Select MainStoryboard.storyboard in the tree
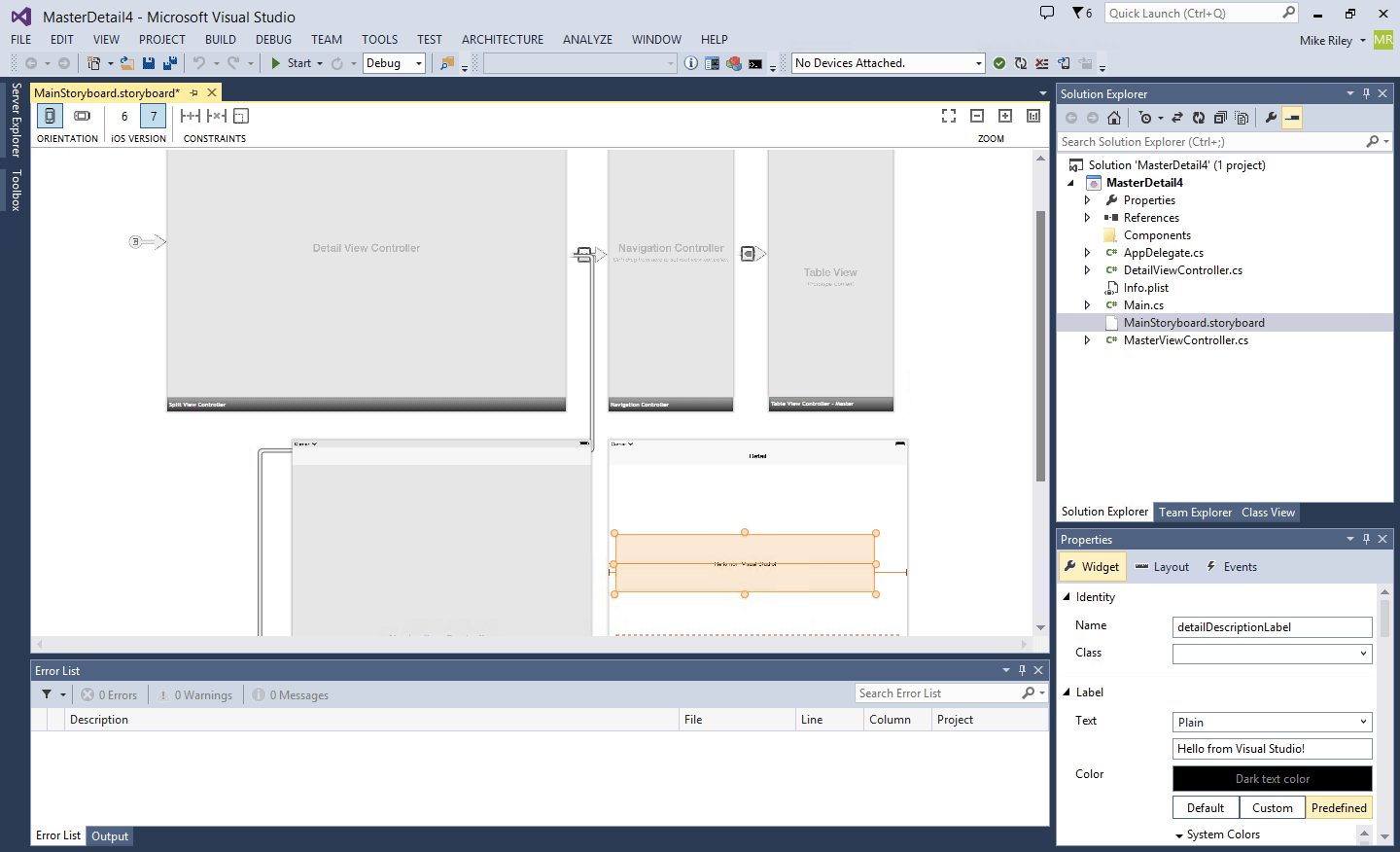 click(x=1194, y=323)
